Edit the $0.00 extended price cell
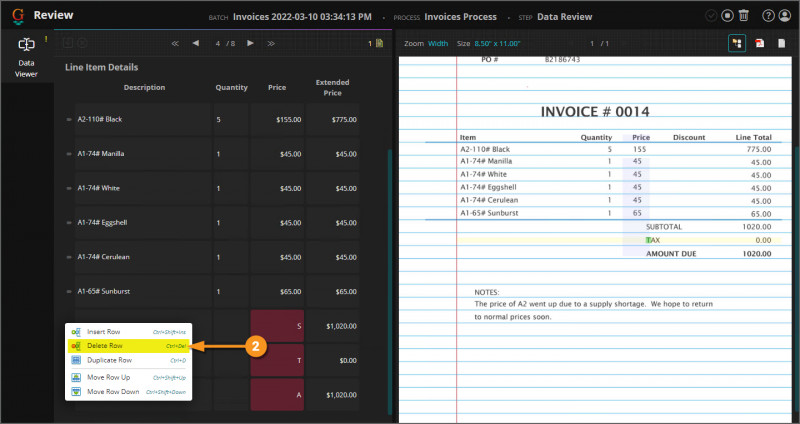The image size is (800, 424). click(333, 360)
